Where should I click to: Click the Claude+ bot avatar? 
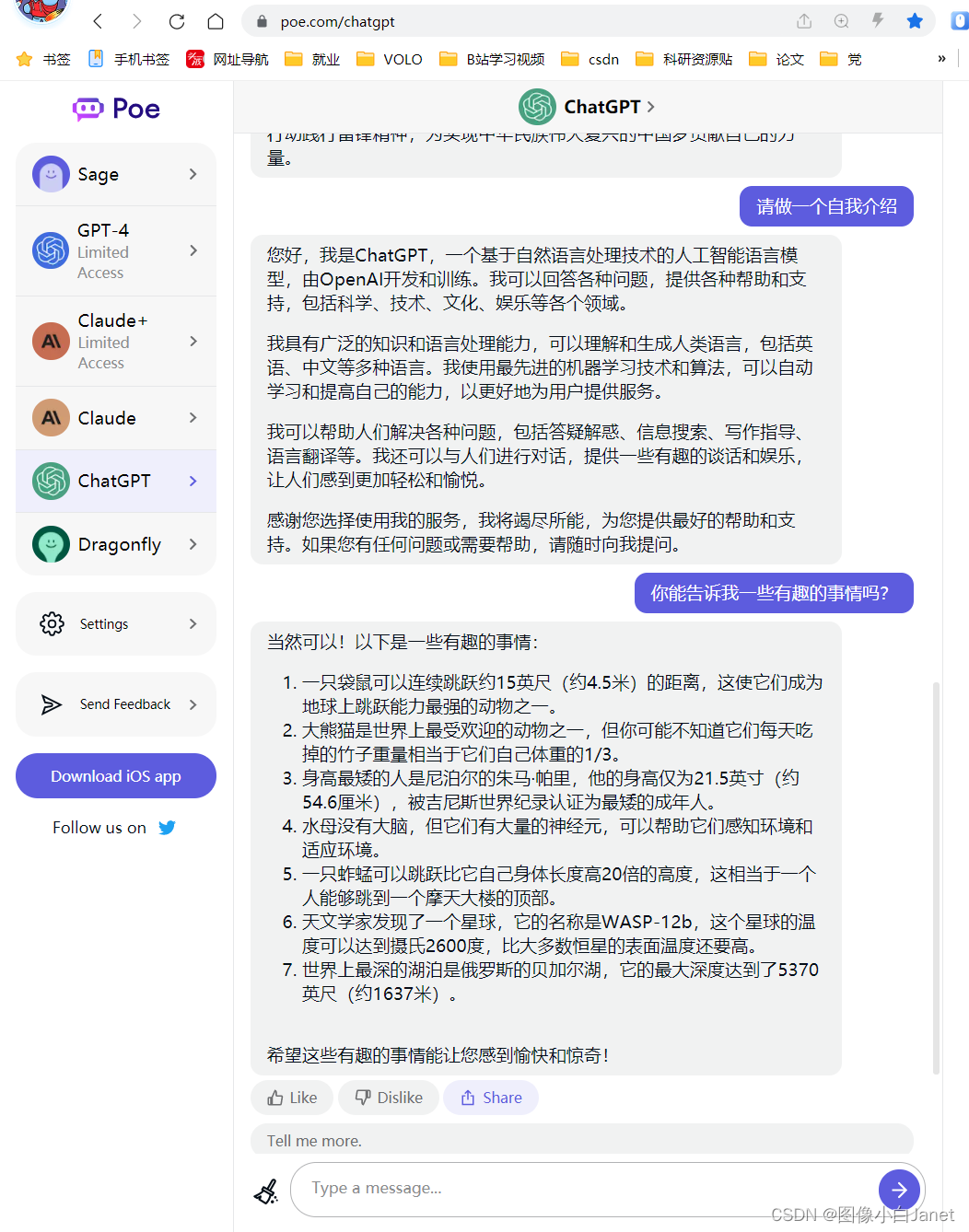[x=51, y=341]
